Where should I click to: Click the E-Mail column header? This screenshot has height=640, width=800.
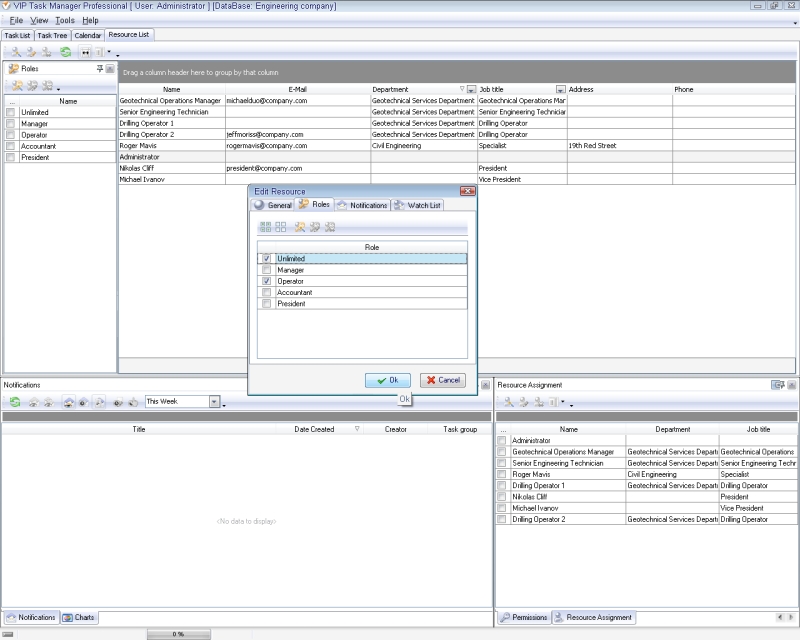(x=297, y=89)
